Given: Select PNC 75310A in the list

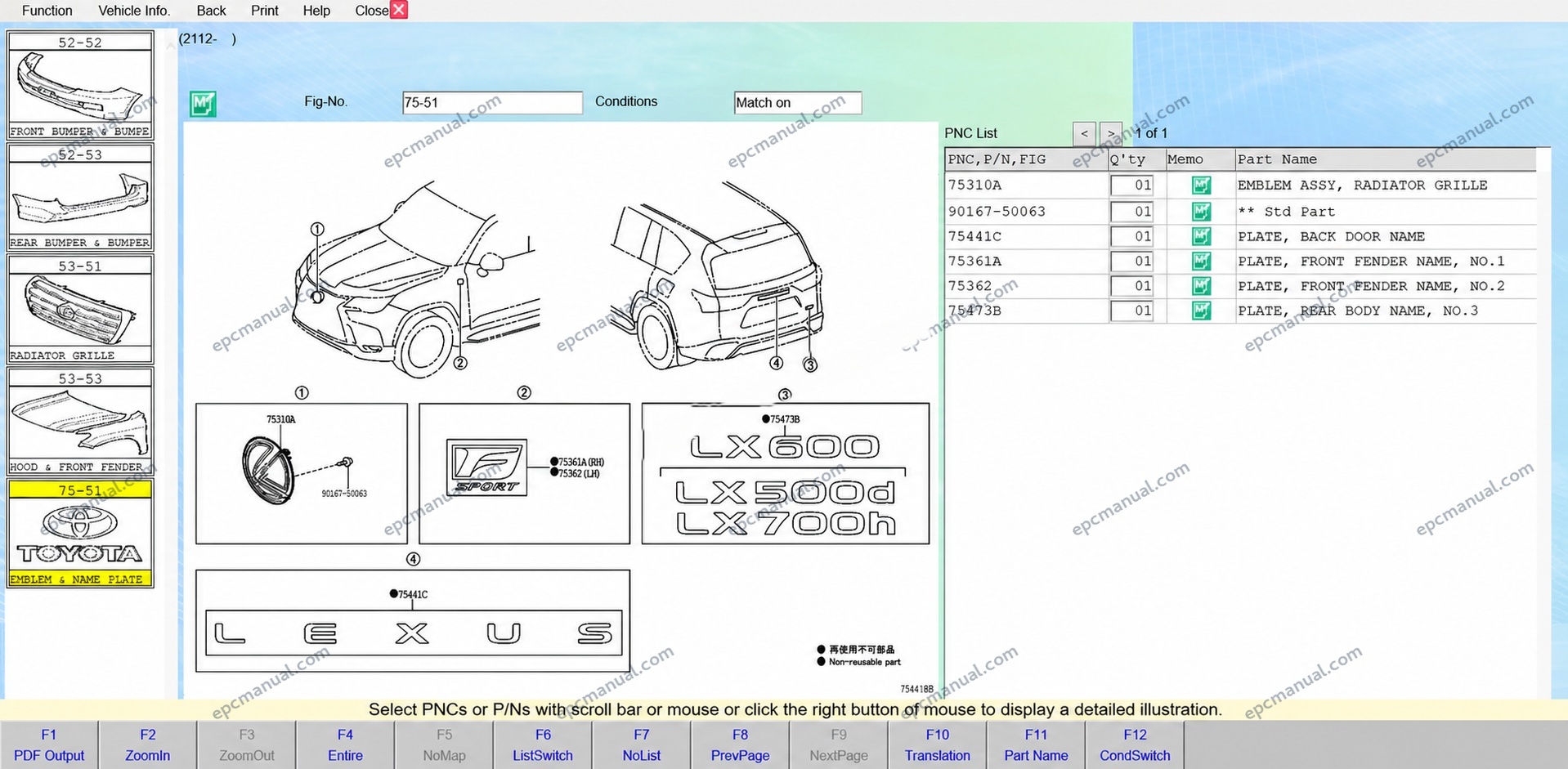Looking at the screenshot, I should click(x=974, y=186).
